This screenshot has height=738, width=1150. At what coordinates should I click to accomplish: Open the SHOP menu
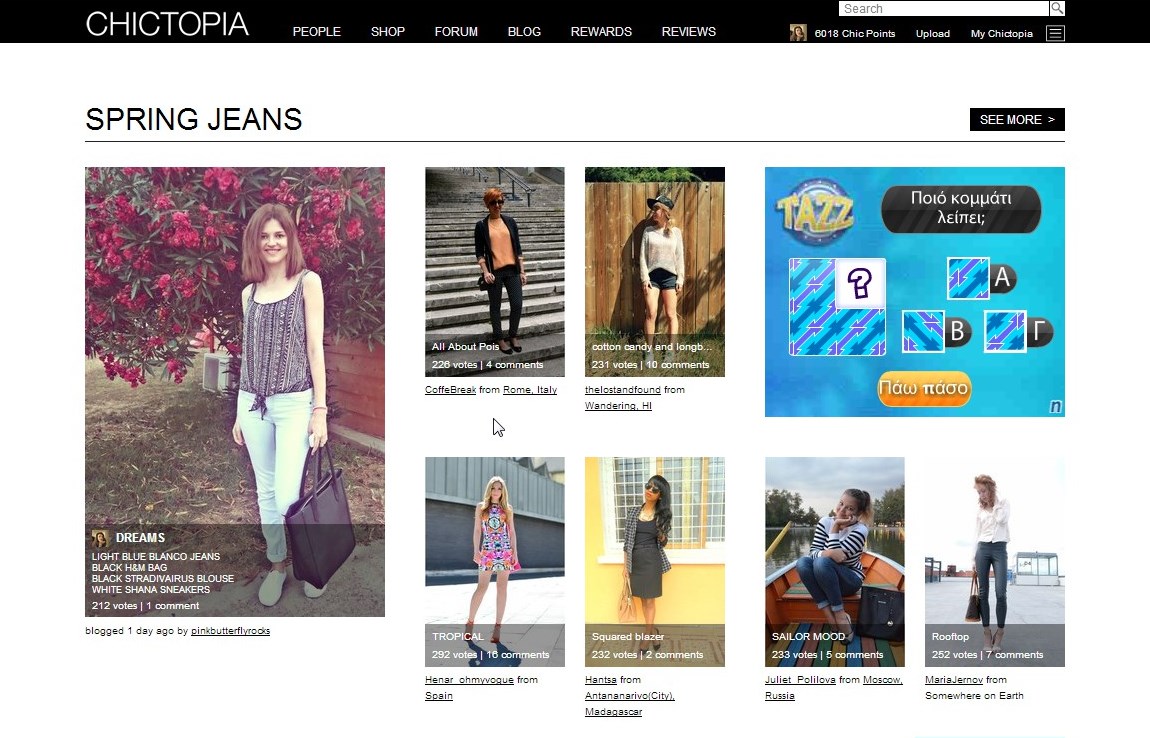387,32
